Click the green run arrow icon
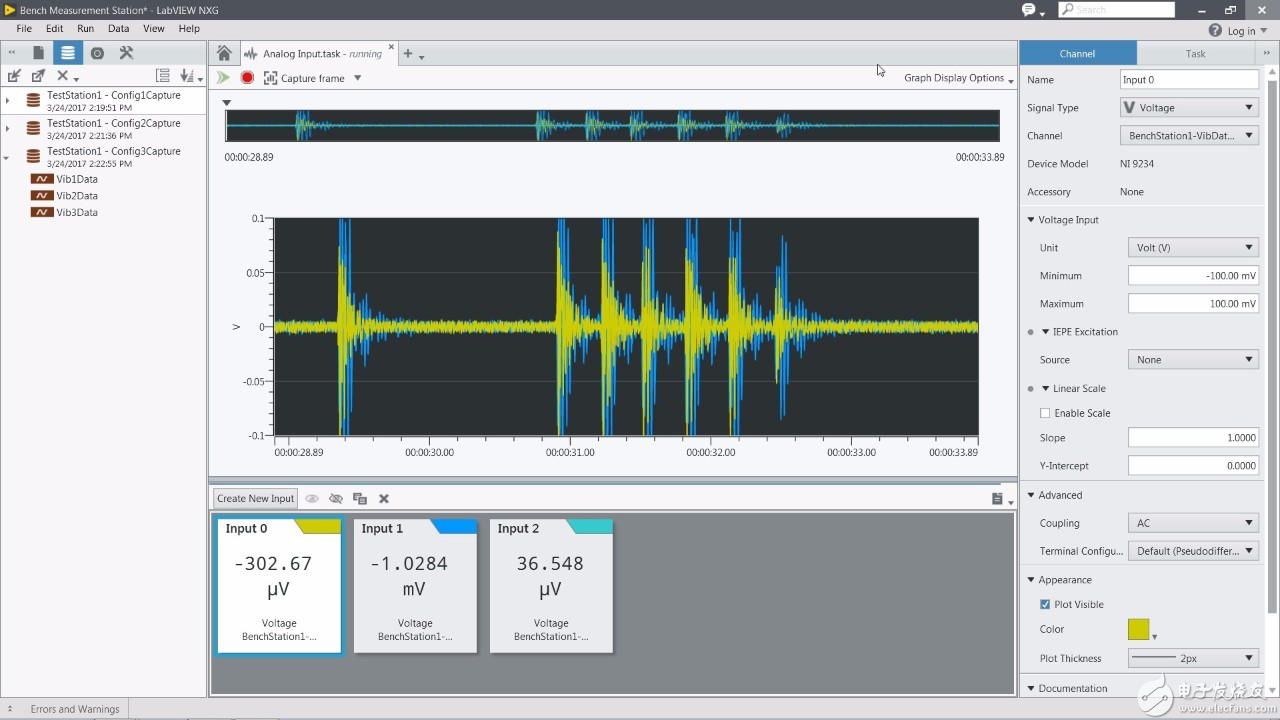The width and height of the screenshot is (1280, 720). click(223, 78)
